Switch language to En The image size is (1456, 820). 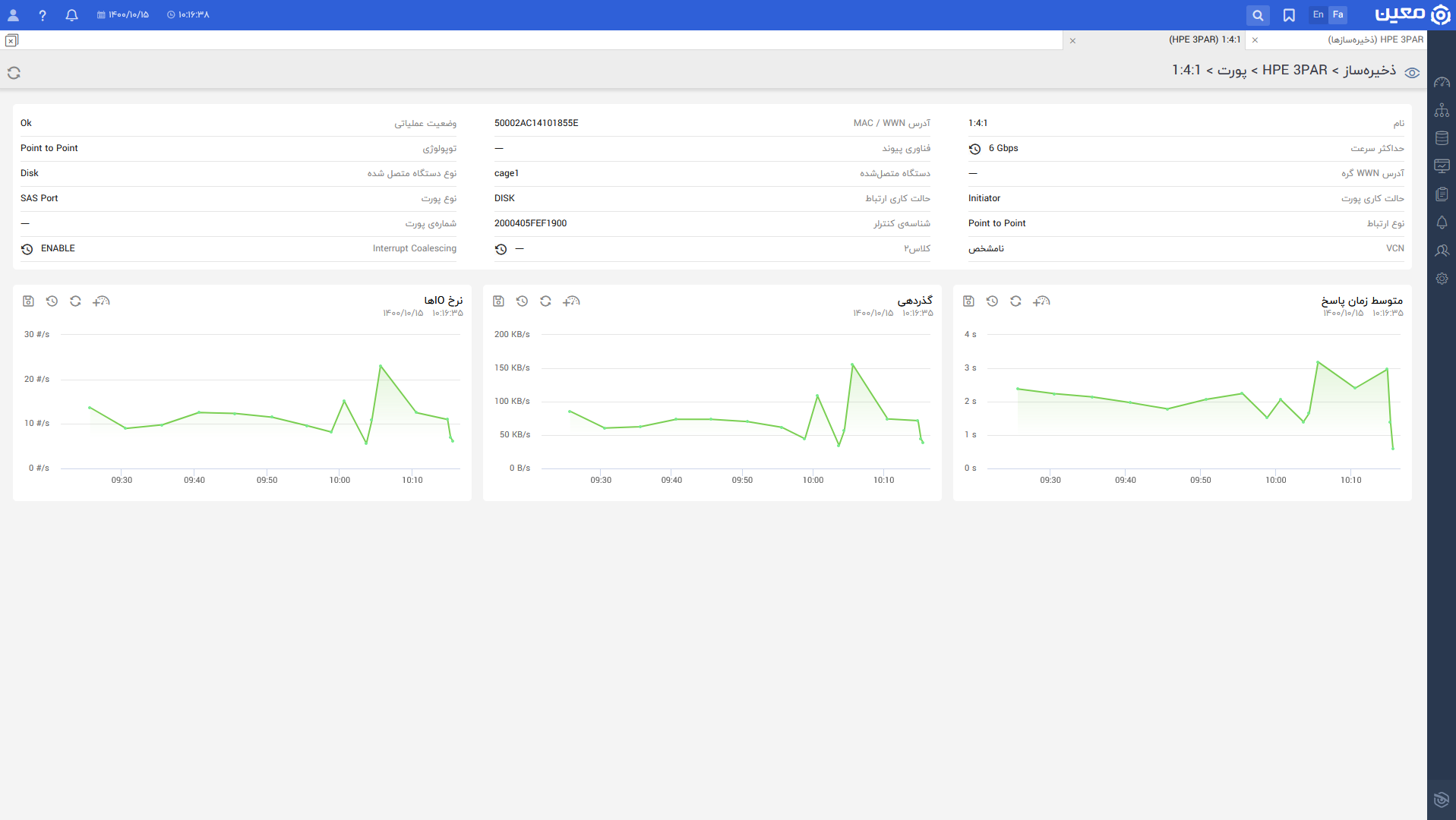tap(1318, 14)
